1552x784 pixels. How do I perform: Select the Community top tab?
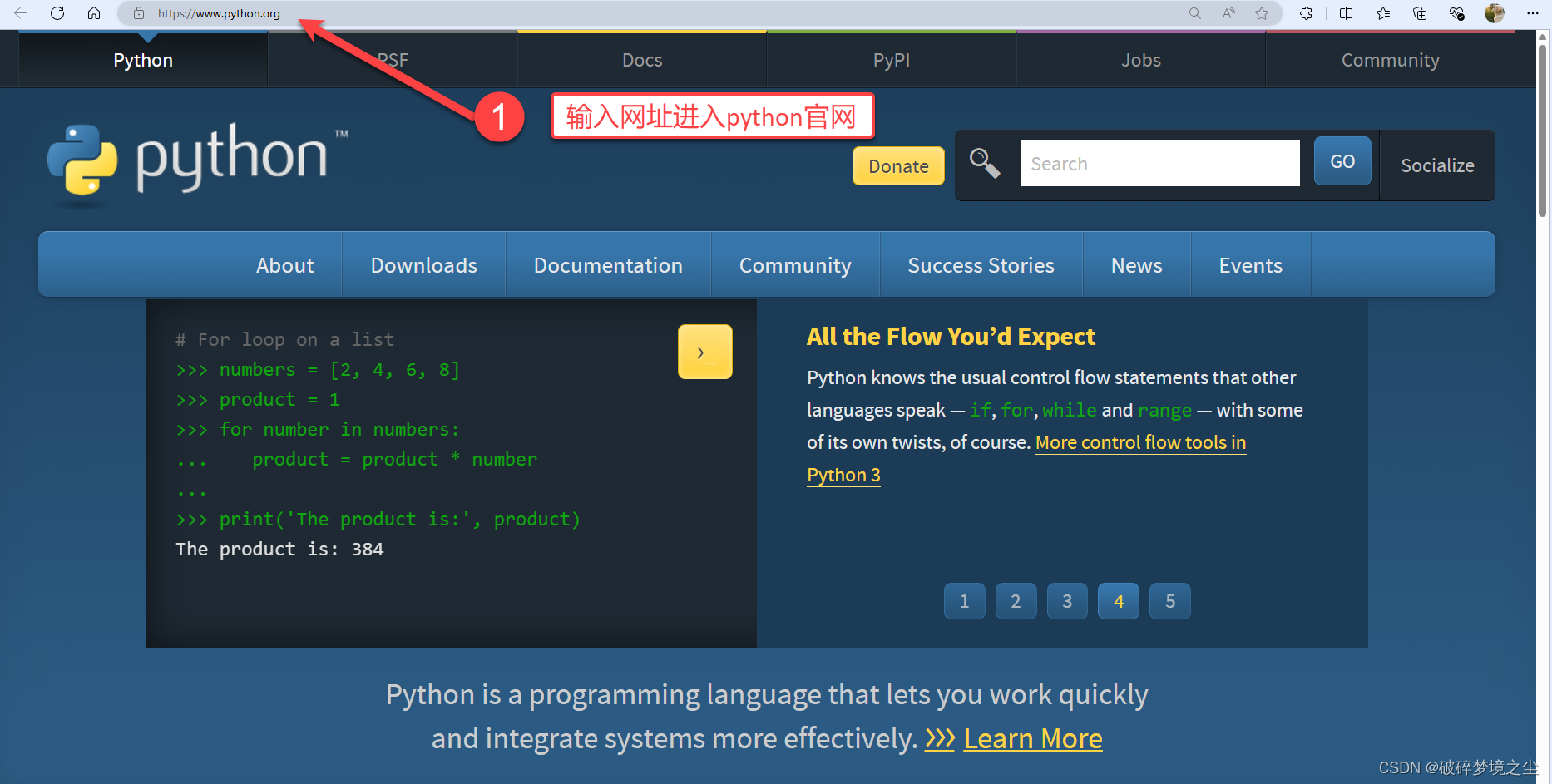[1391, 60]
